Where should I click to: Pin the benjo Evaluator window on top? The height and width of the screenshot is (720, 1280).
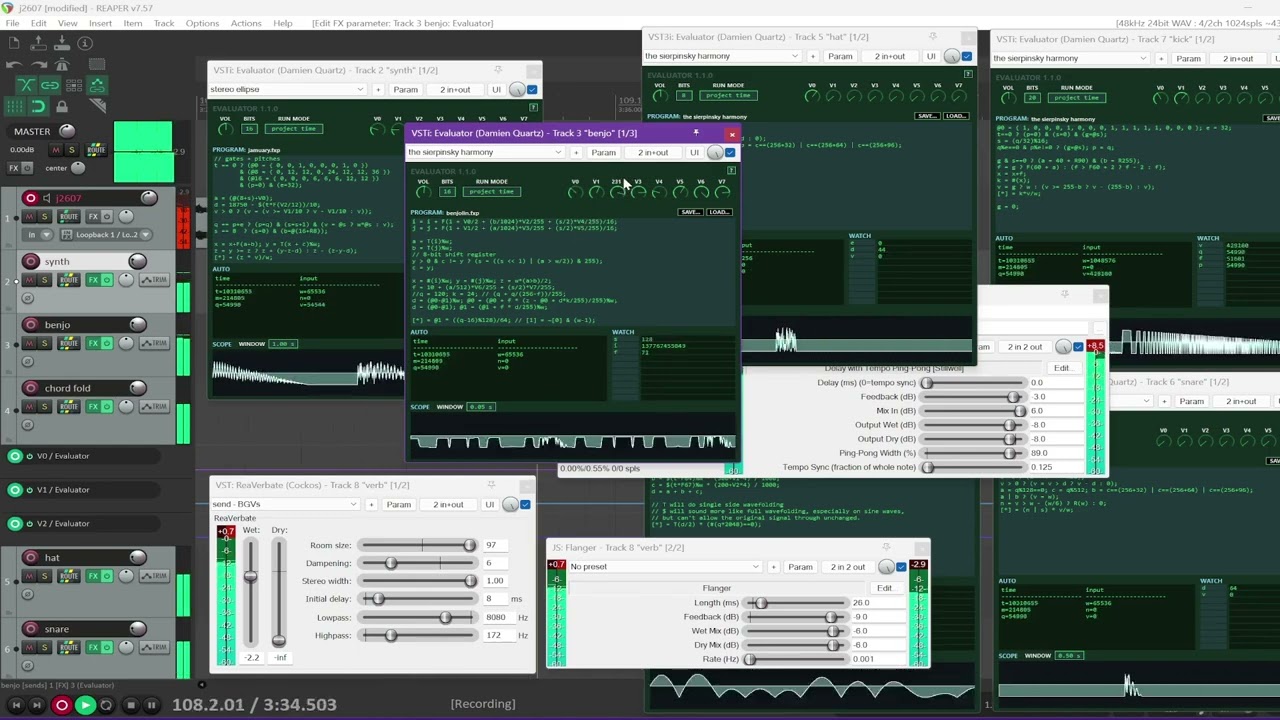point(696,132)
